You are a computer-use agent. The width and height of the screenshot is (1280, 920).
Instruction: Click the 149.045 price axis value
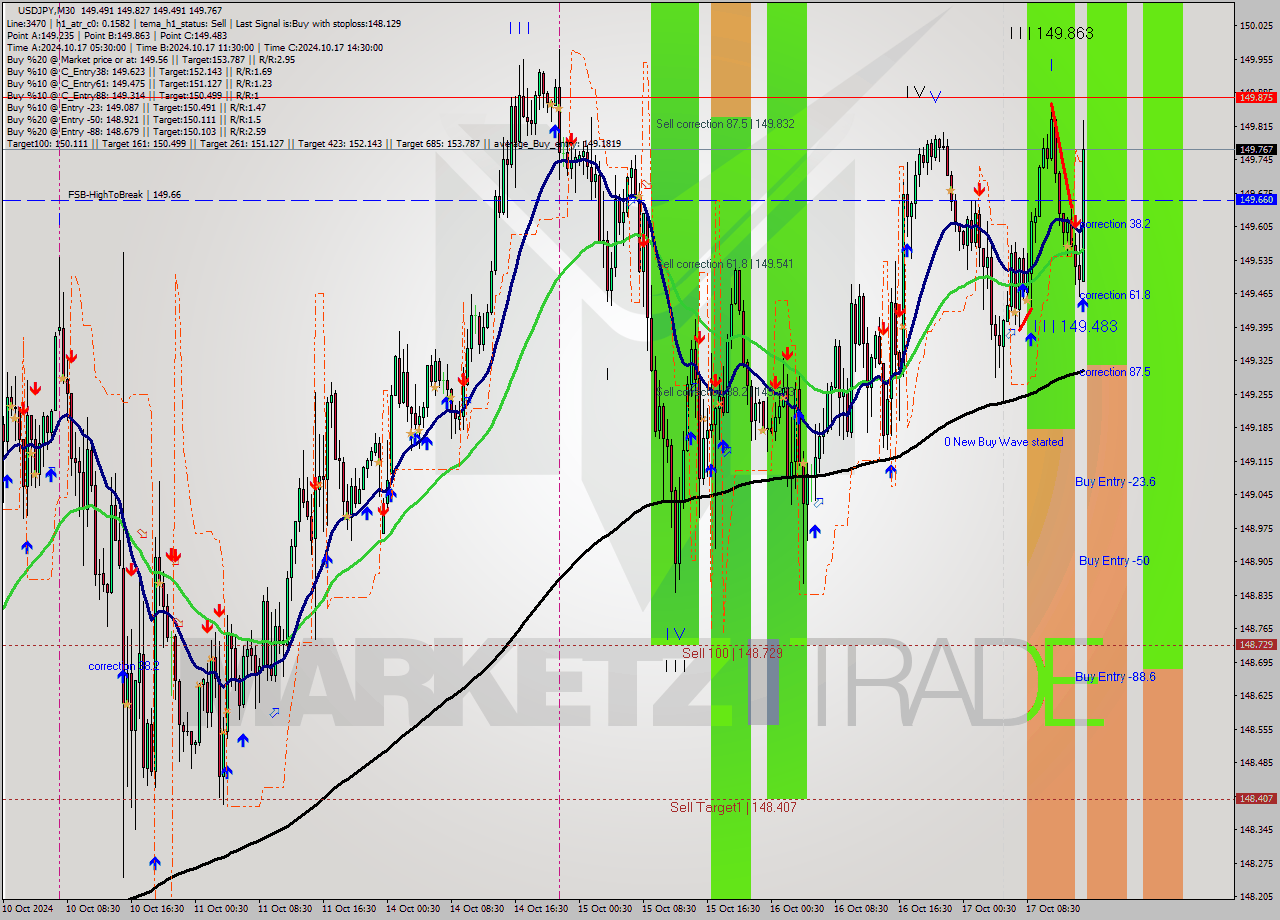point(1256,494)
